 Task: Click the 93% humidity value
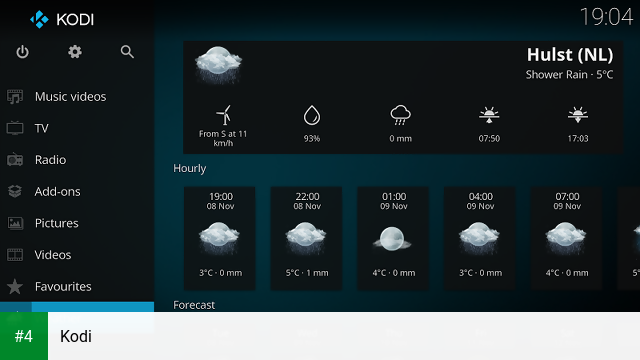click(312, 139)
